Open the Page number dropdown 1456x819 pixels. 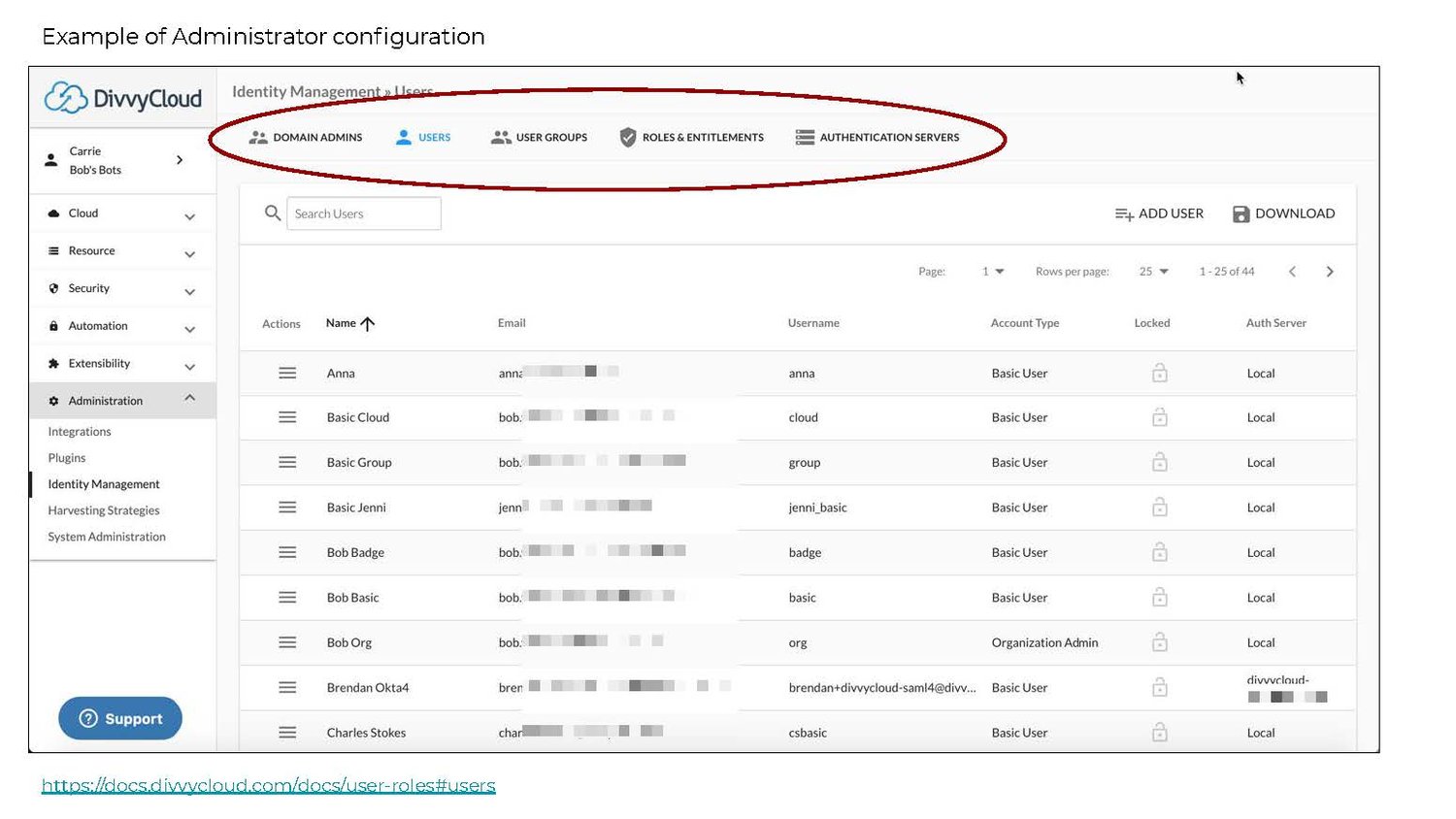(x=992, y=272)
